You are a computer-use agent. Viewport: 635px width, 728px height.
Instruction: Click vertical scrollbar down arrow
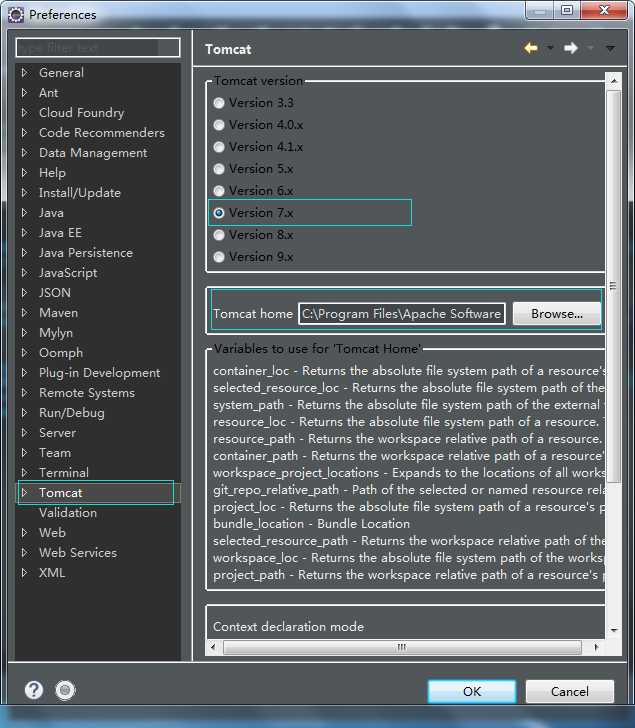click(x=614, y=630)
